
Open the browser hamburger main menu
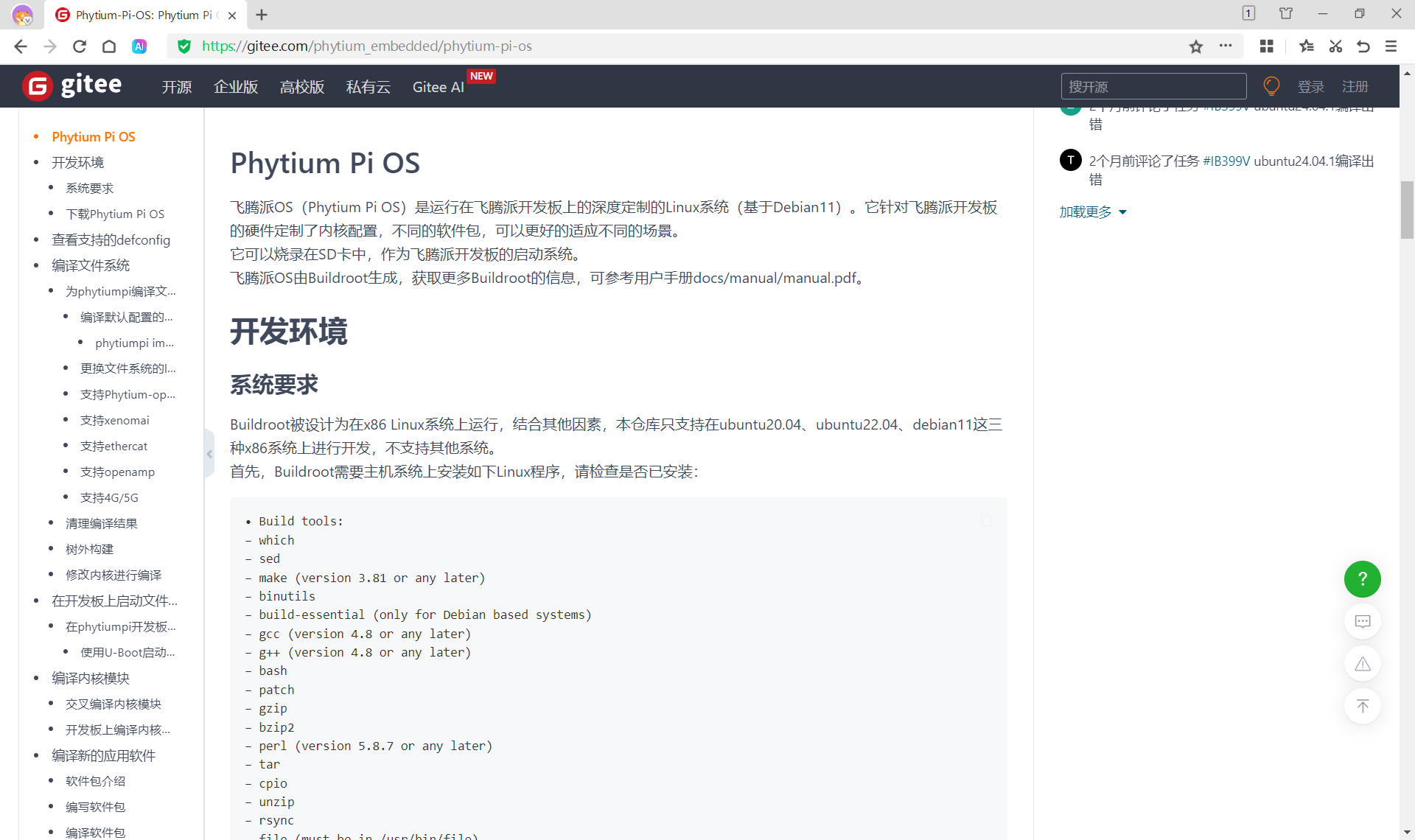point(1391,46)
